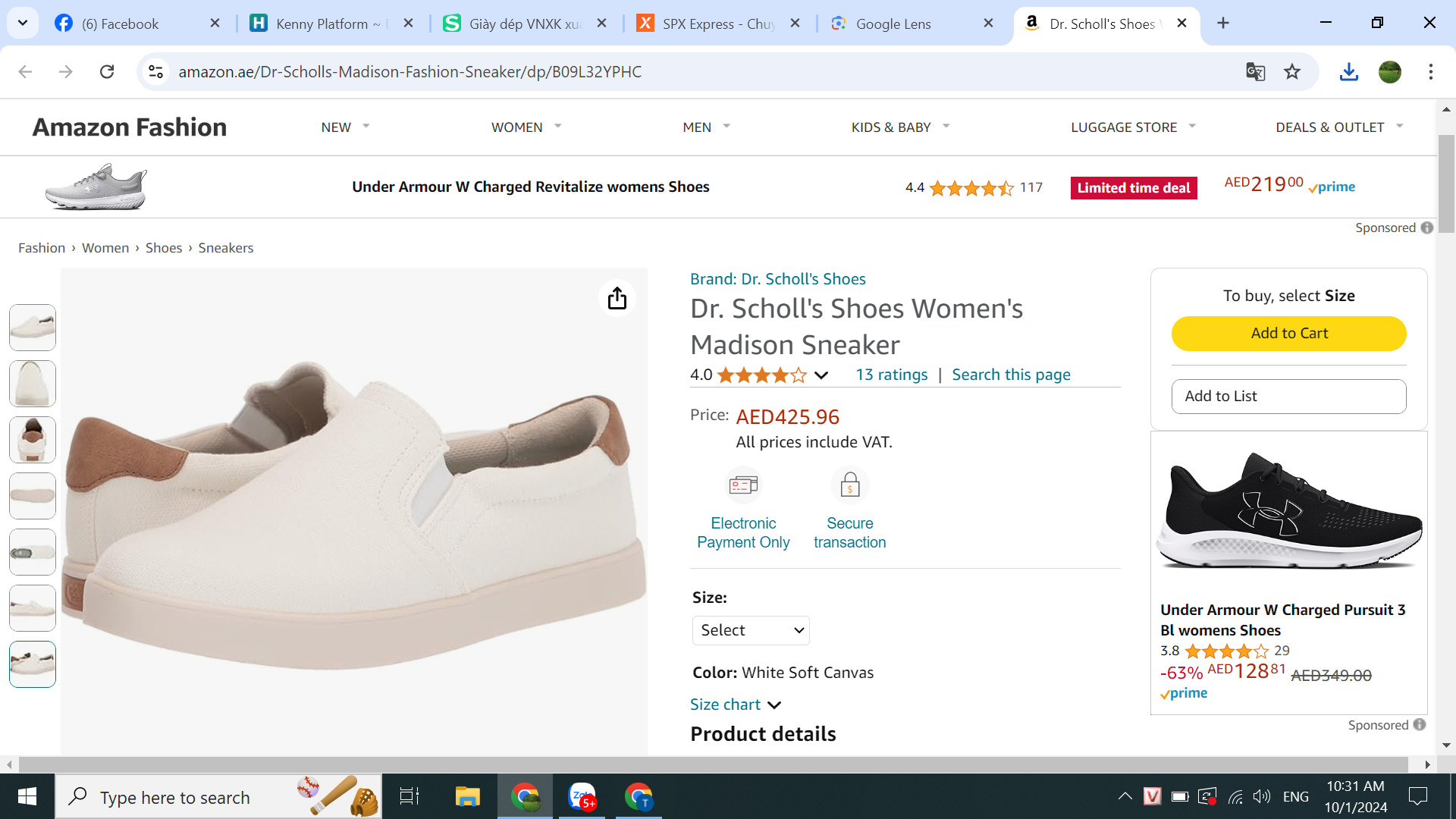
Task: Open the DEALS & OUTLET menu
Action: (x=1339, y=127)
